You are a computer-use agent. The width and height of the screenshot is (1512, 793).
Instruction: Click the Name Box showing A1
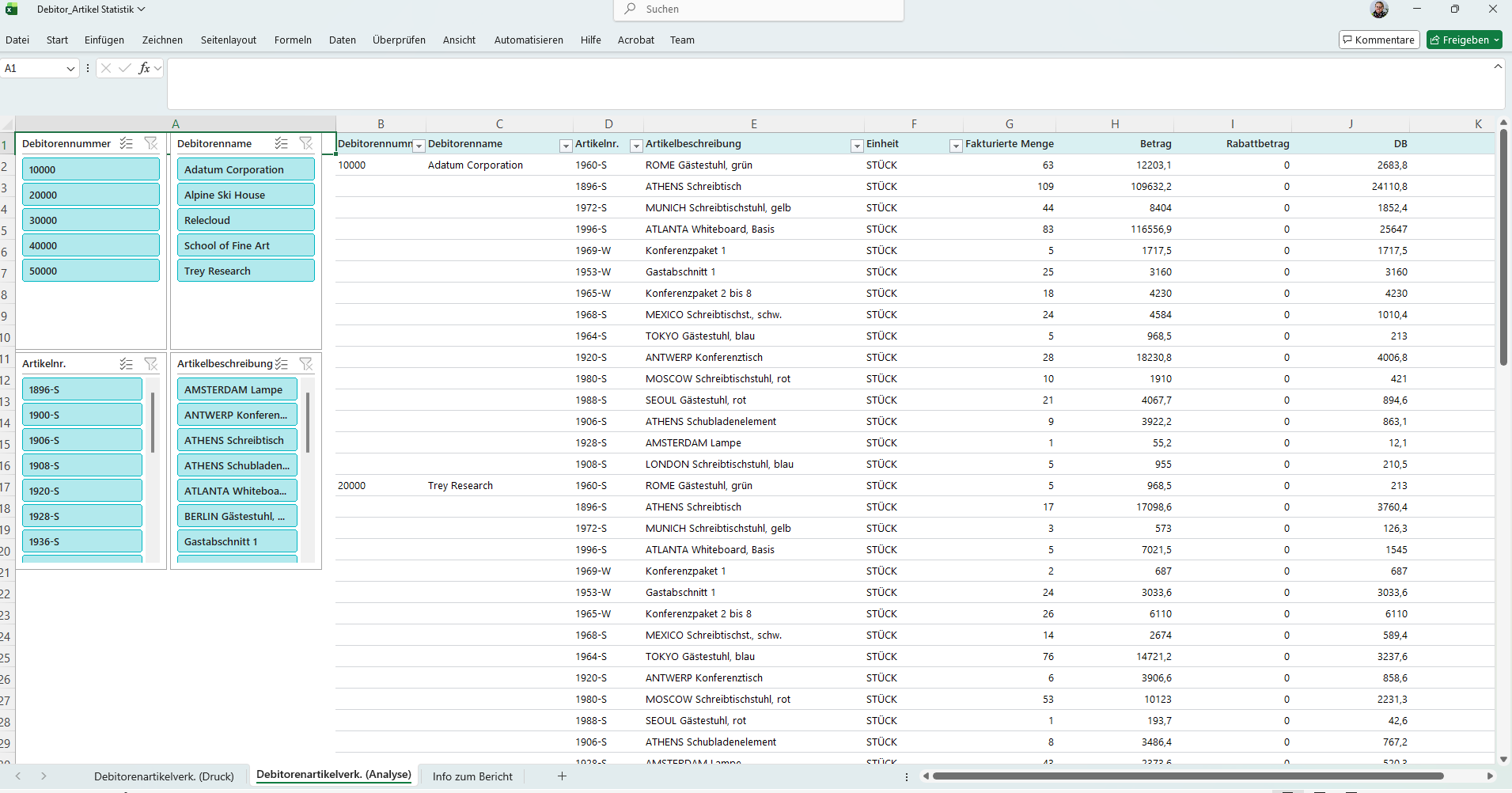click(x=33, y=68)
